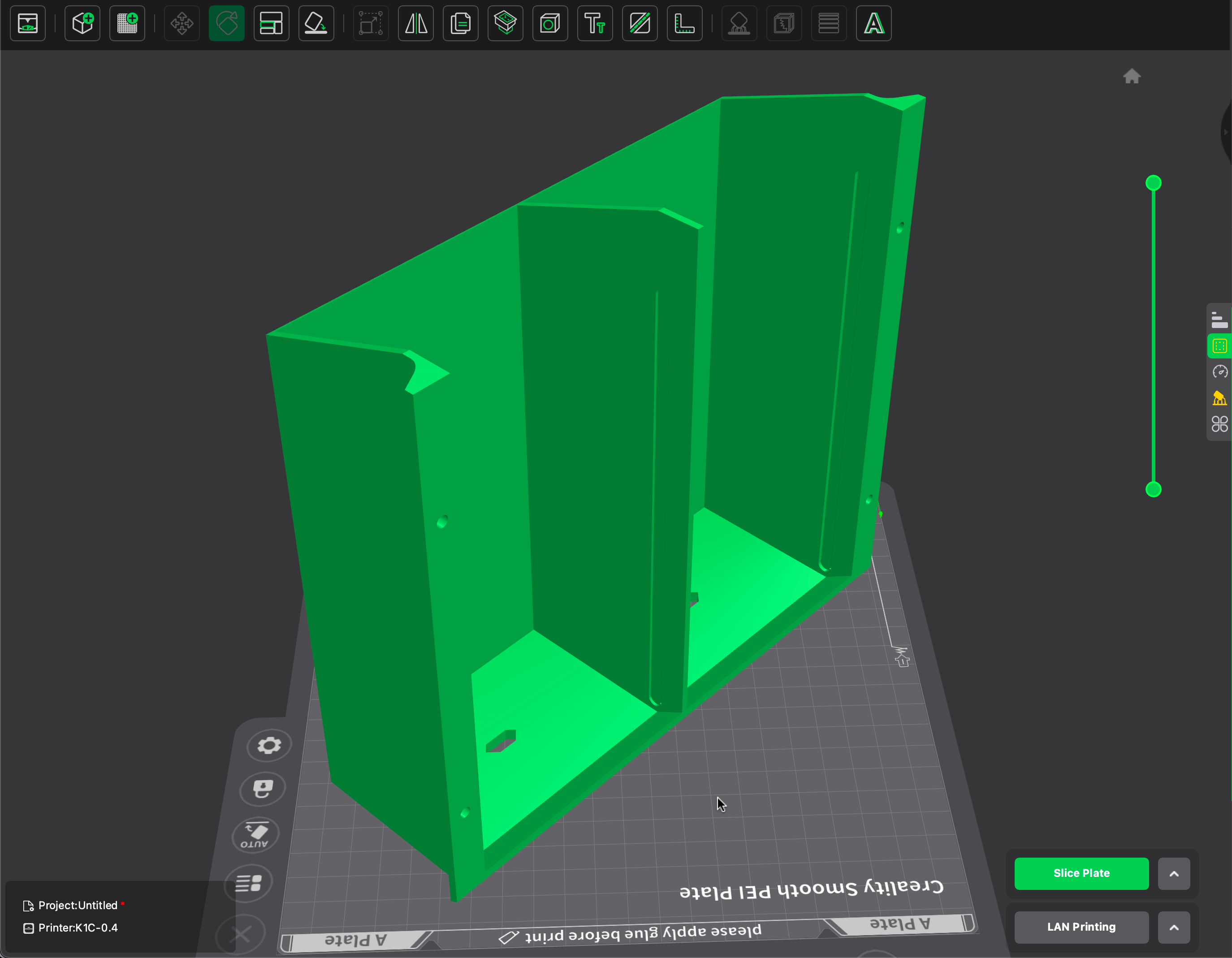
Task: Open the Scale tool
Action: (x=371, y=23)
